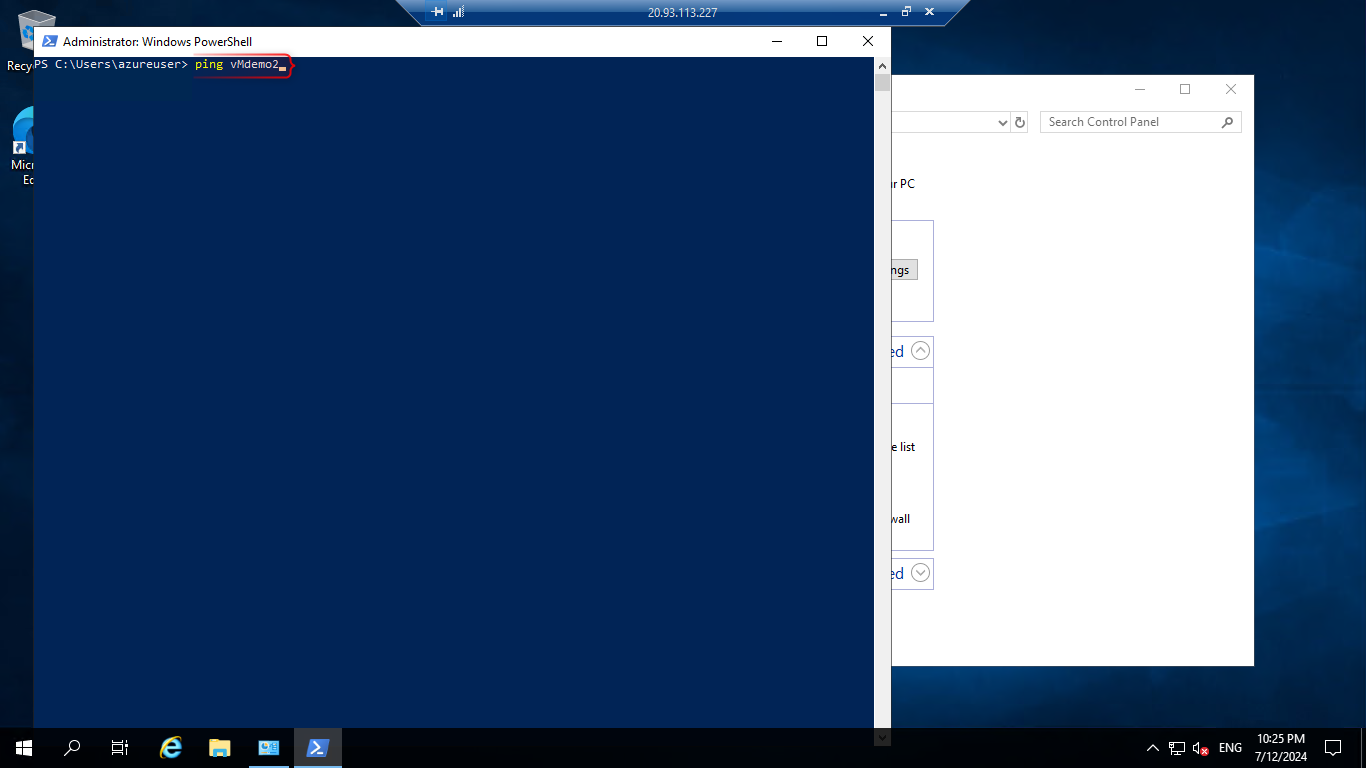
Task: Switch the ENG input language indicator
Action: click(1231, 747)
